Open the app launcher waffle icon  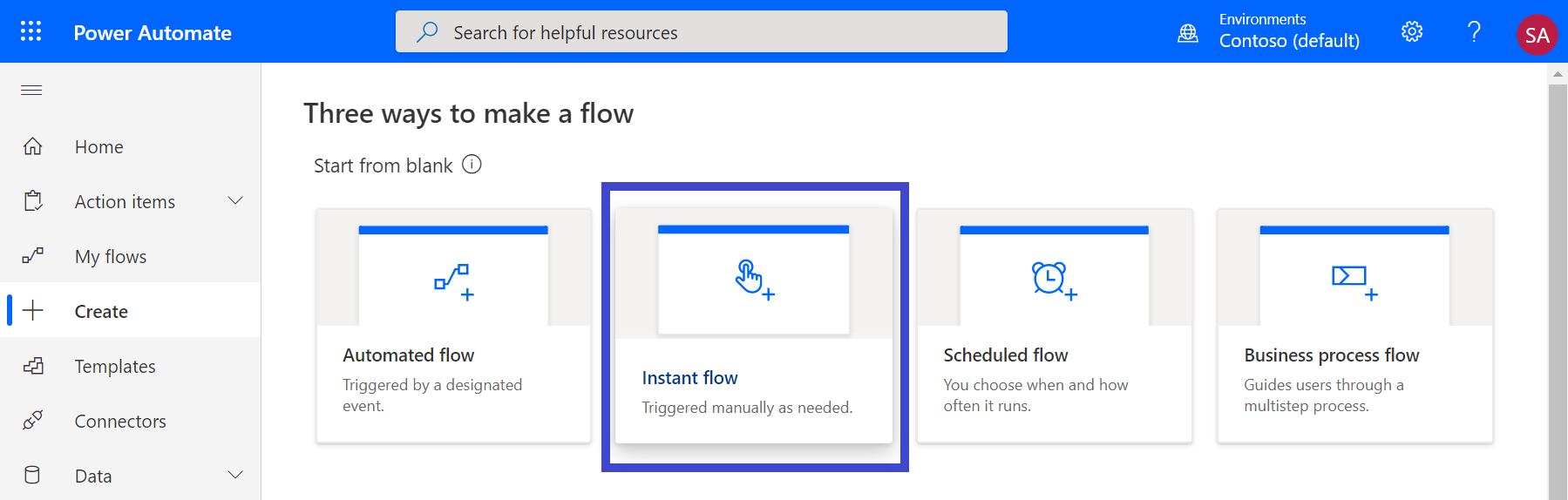pyautogui.click(x=31, y=32)
